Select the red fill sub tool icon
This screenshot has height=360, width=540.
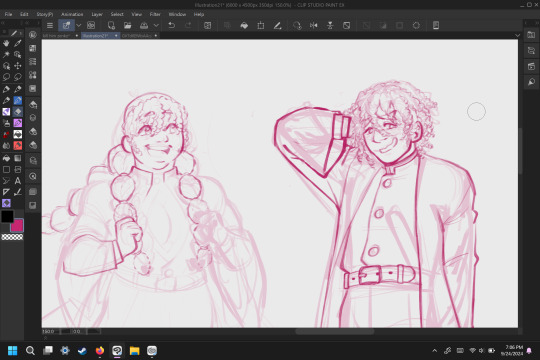pyautogui.click(x=18, y=145)
